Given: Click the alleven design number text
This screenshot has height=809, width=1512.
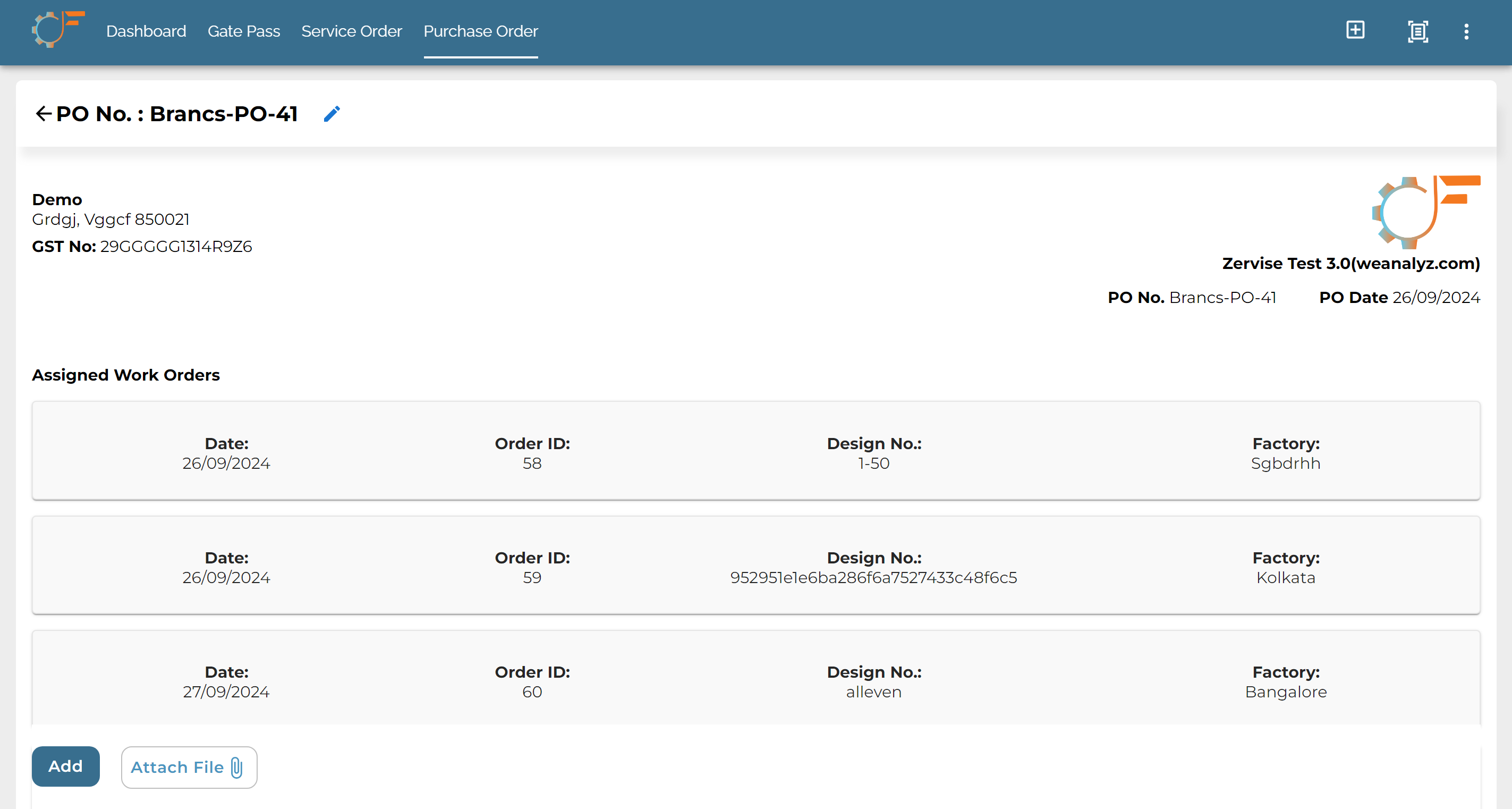Looking at the screenshot, I should click(x=873, y=692).
